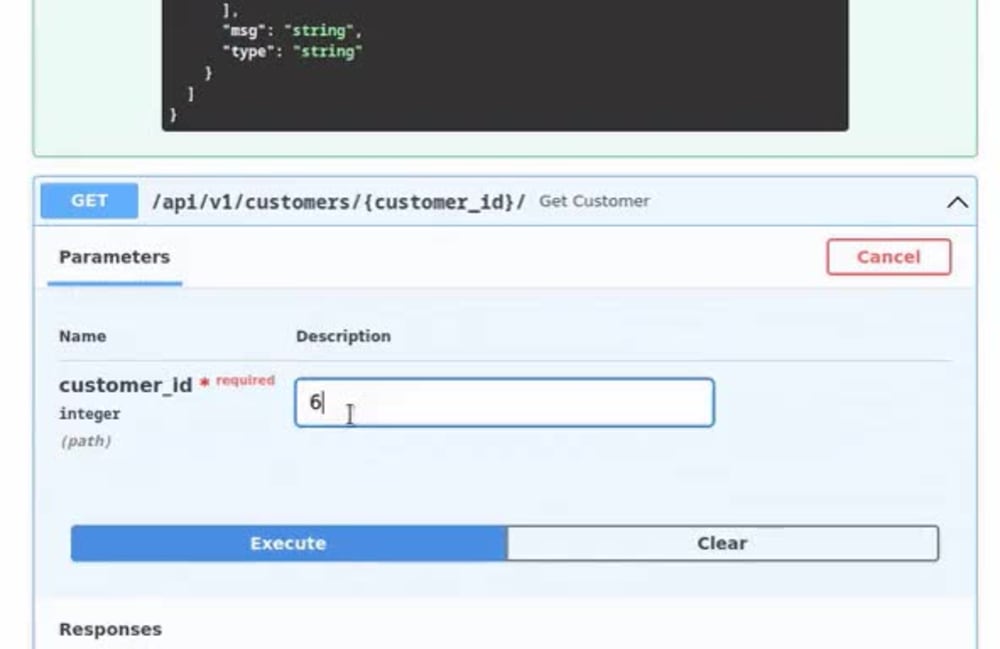This screenshot has width=1000, height=649.
Task: Select the Parameters tab
Action: [x=113, y=257]
